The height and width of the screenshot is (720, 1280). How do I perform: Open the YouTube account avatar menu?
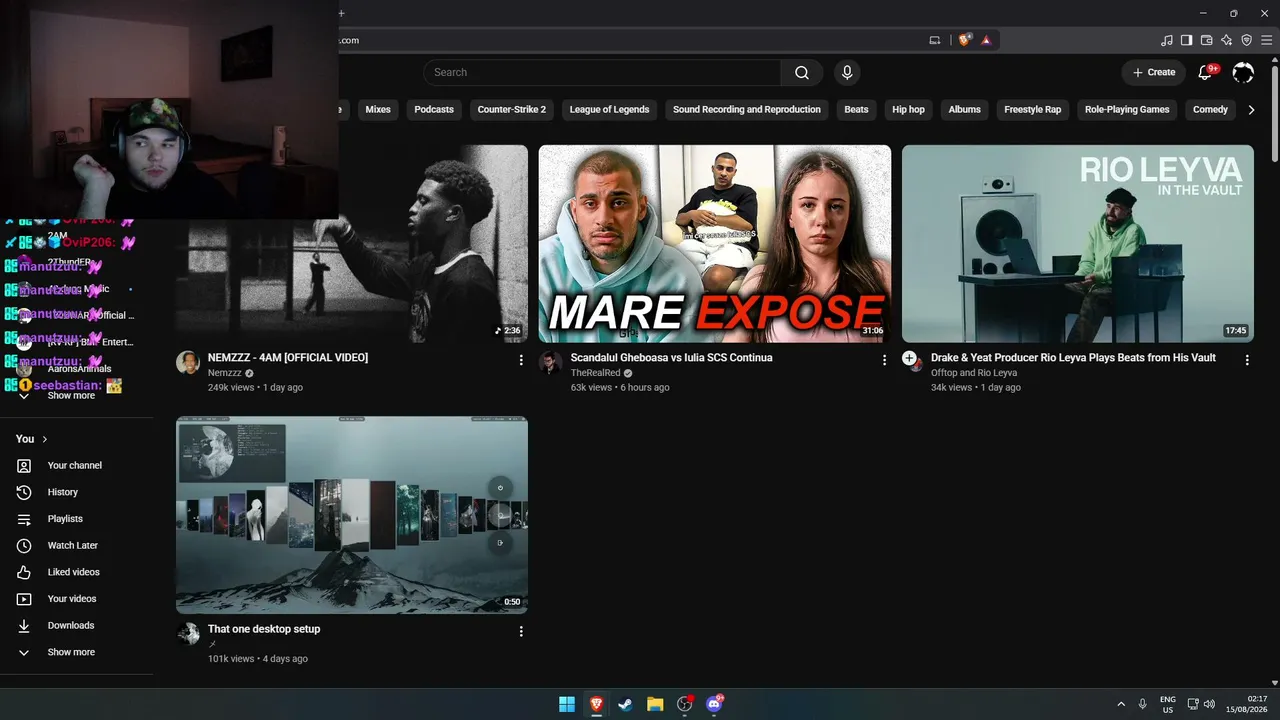point(1243,72)
